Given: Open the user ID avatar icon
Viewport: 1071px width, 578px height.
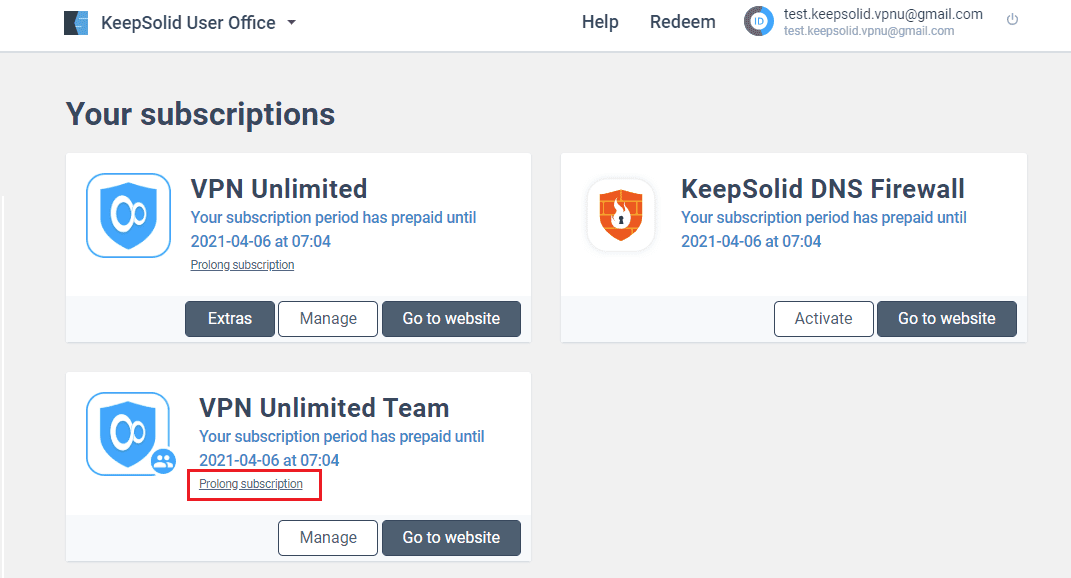Looking at the screenshot, I should pos(758,21).
